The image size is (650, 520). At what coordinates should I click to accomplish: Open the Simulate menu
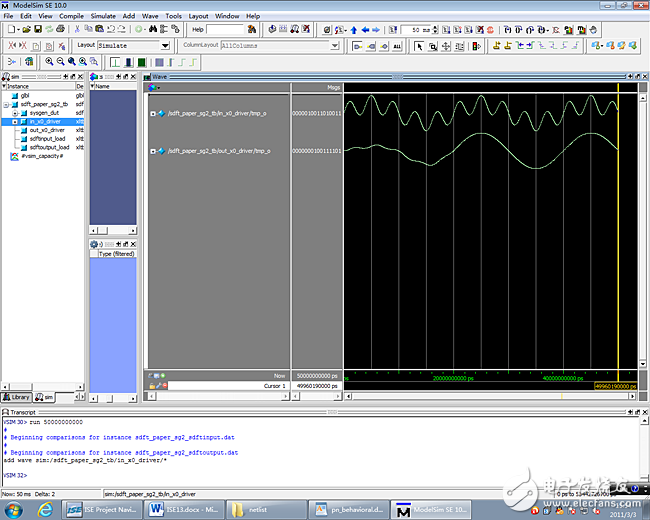click(x=103, y=16)
